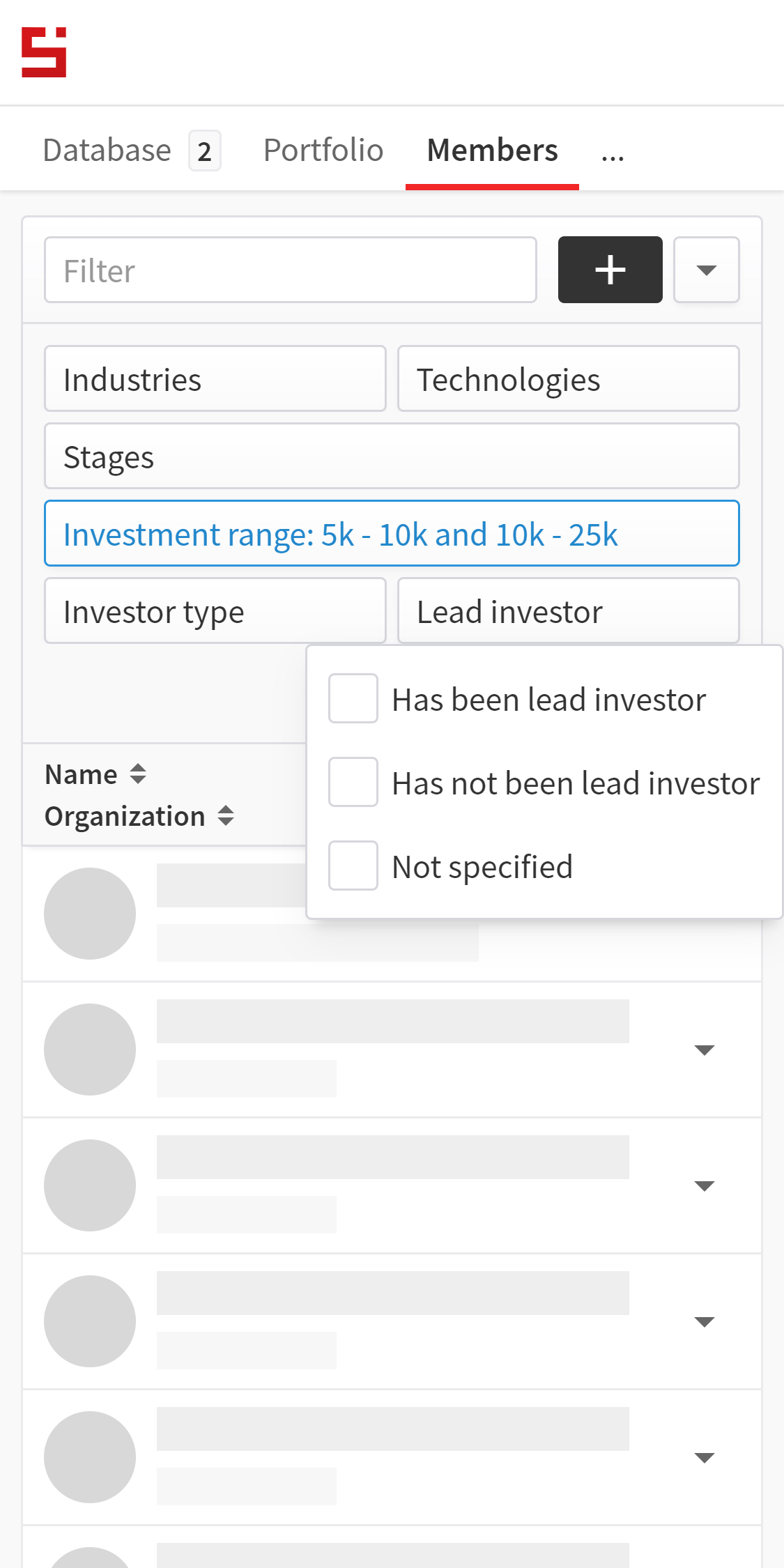Click the plus icon to add a filter
The width and height of the screenshot is (784, 1568).
[609, 270]
